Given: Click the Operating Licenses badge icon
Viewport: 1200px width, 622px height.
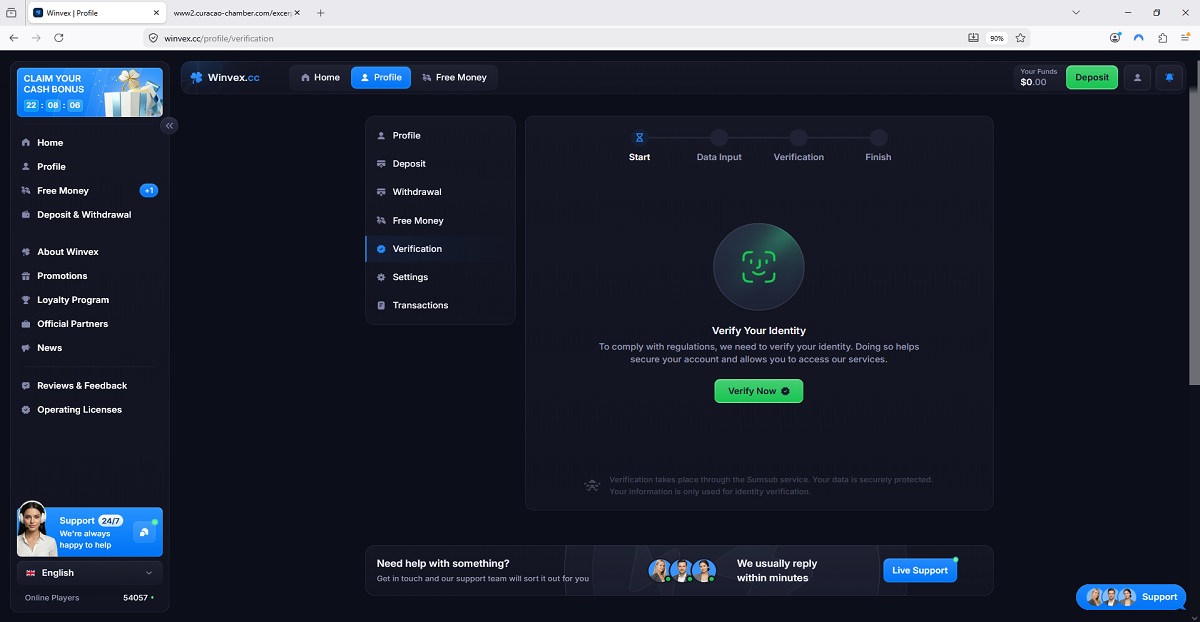Looking at the screenshot, I should pyautogui.click(x=26, y=410).
